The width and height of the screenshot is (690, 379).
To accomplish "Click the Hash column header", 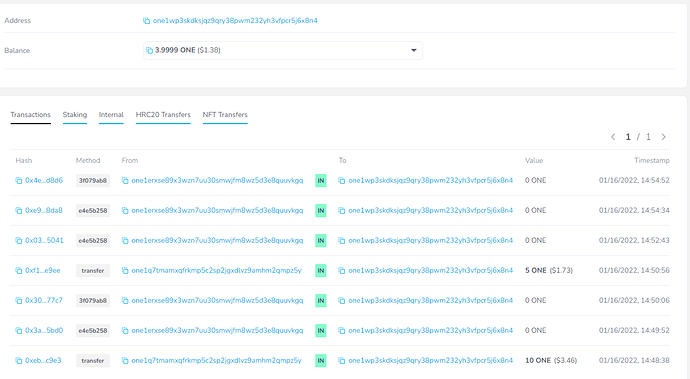I will pos(24,160).
